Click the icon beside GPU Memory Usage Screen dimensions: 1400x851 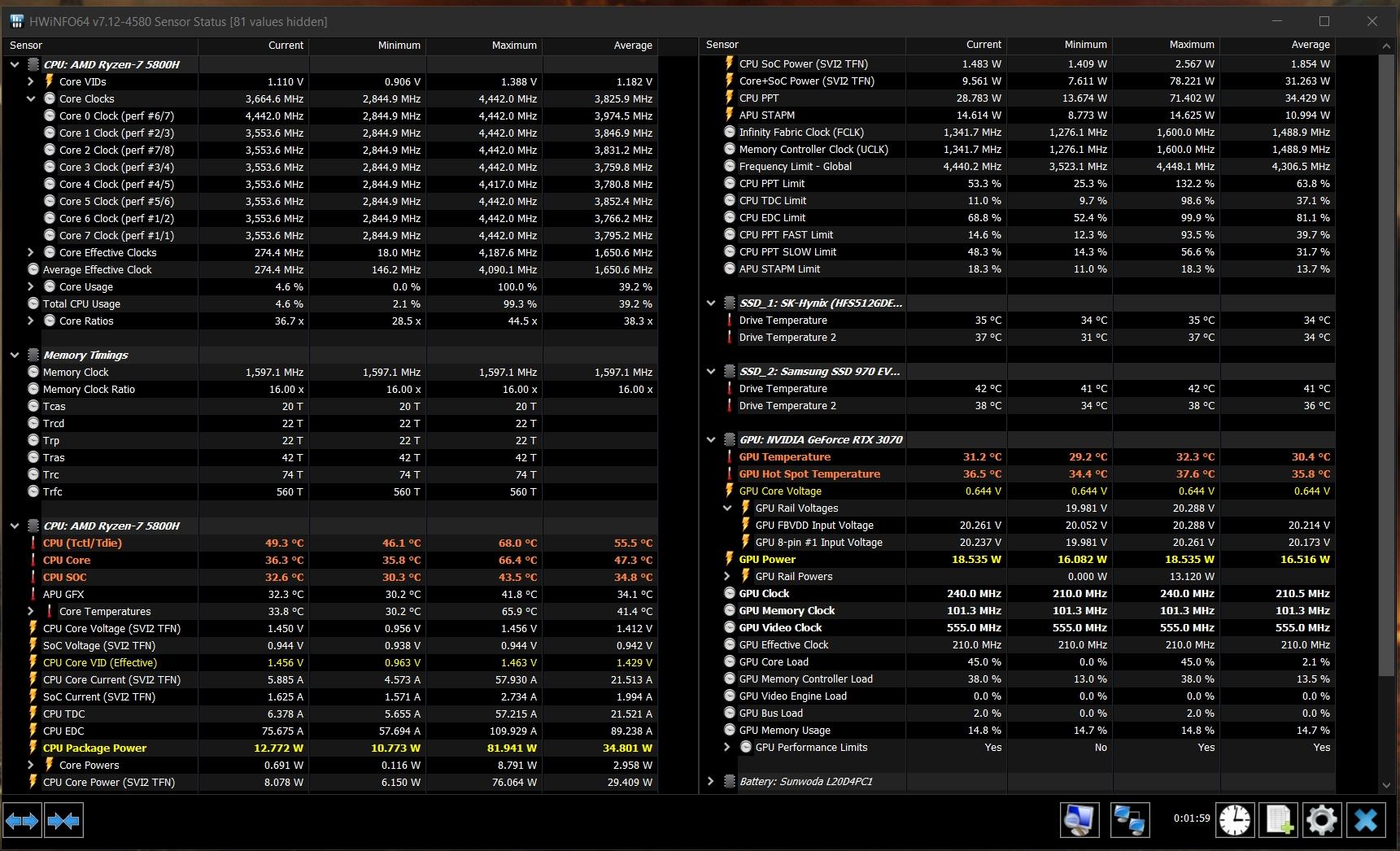pyautogui.click(x=730, y=730)
